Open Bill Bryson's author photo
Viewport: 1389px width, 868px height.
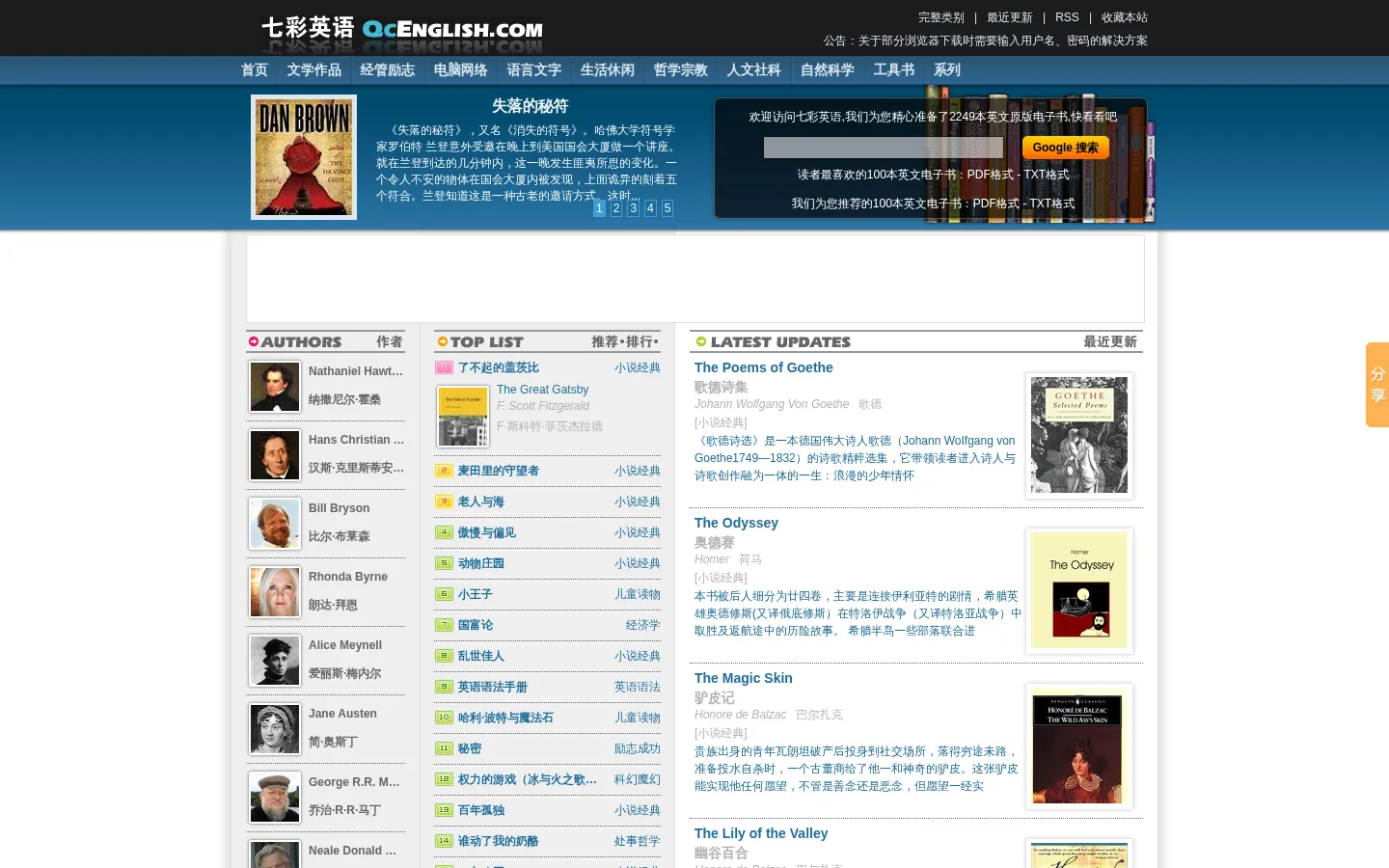click(x=275, y=524)
